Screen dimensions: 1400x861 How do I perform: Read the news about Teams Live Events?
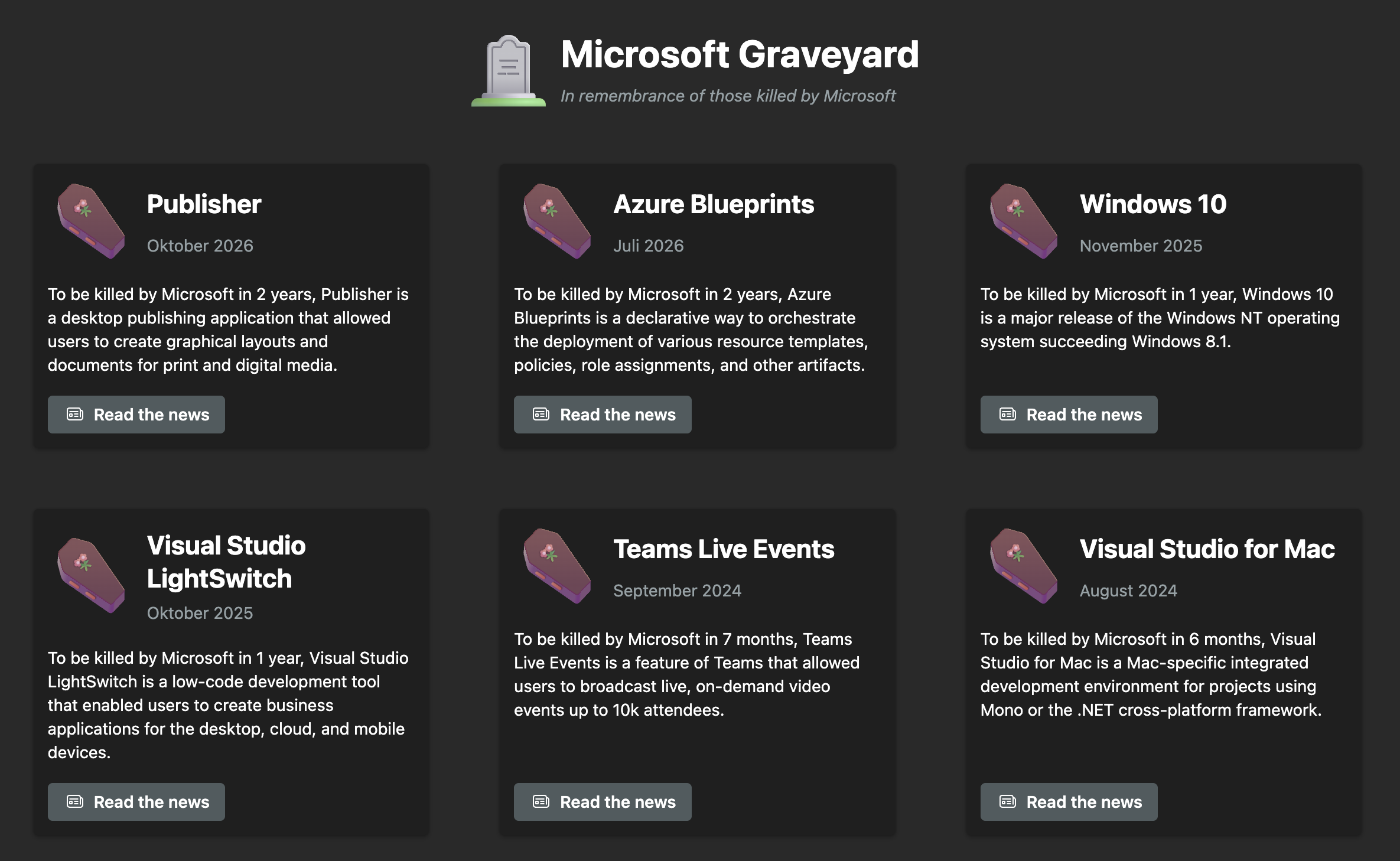pos(602,802)
